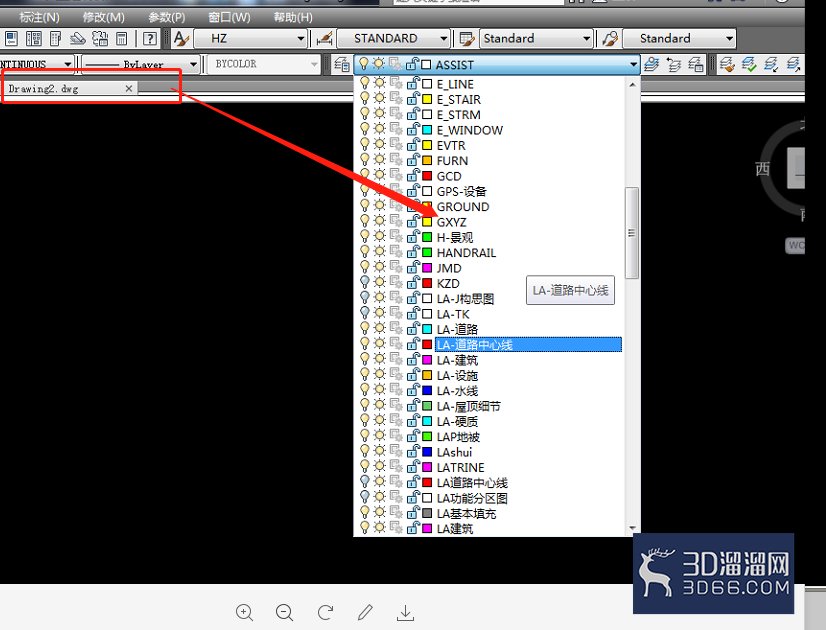The image size is (826, 630).
Task: Toggle light bulb of LA功能分区图 layer
Action: pyautogui.click(x=364, y=497)
